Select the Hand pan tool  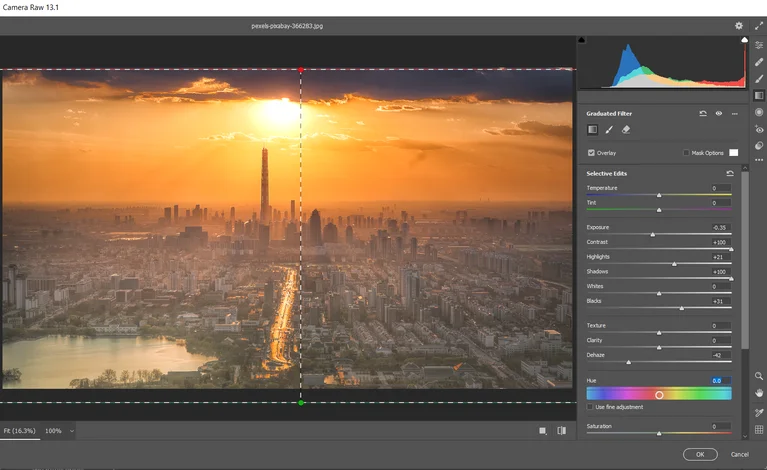coord(759,393)
